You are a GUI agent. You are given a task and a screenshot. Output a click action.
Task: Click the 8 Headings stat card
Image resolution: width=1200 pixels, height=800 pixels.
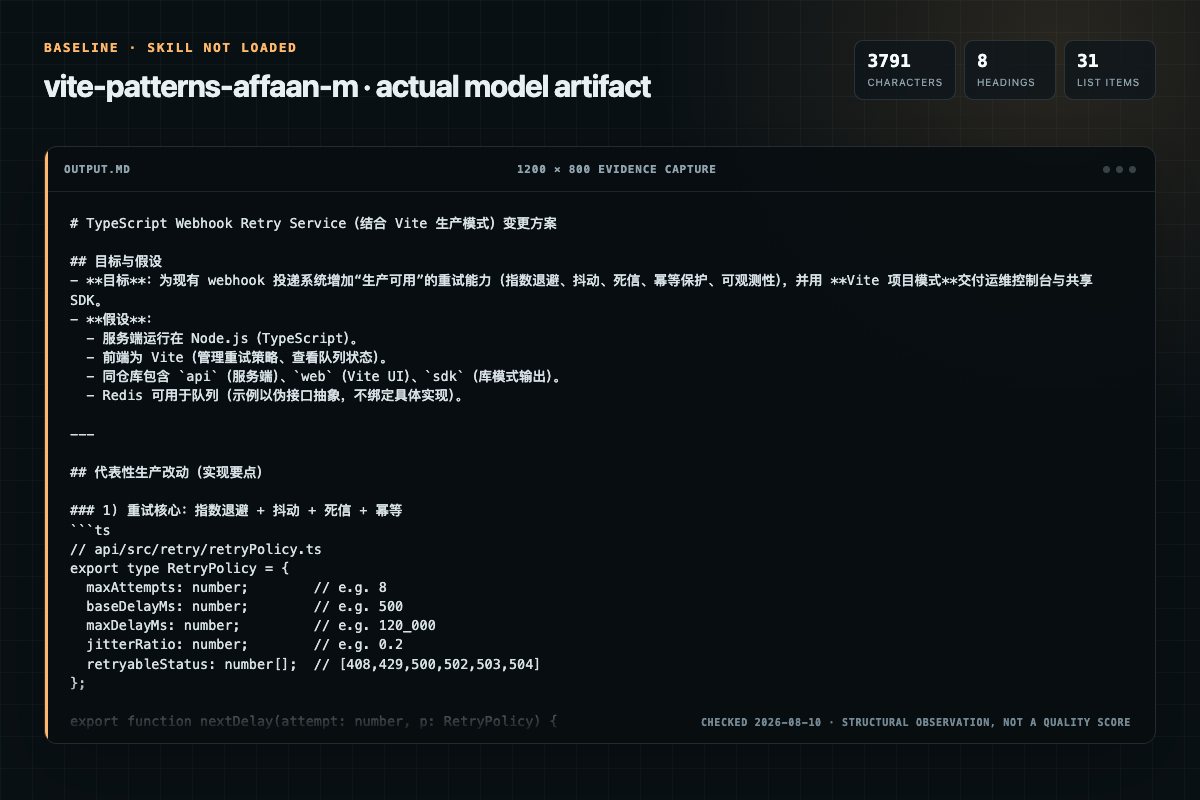tap(1010, 70)
